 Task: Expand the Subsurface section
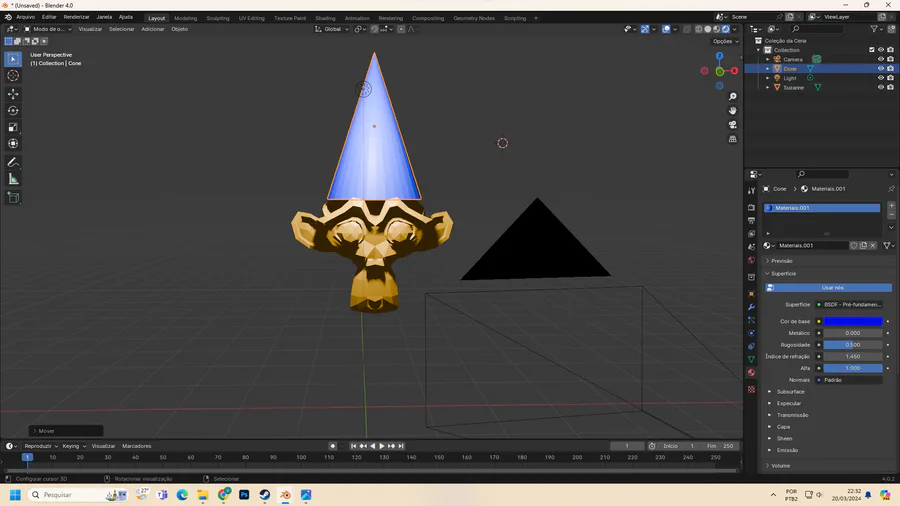(x=790, y=392)
